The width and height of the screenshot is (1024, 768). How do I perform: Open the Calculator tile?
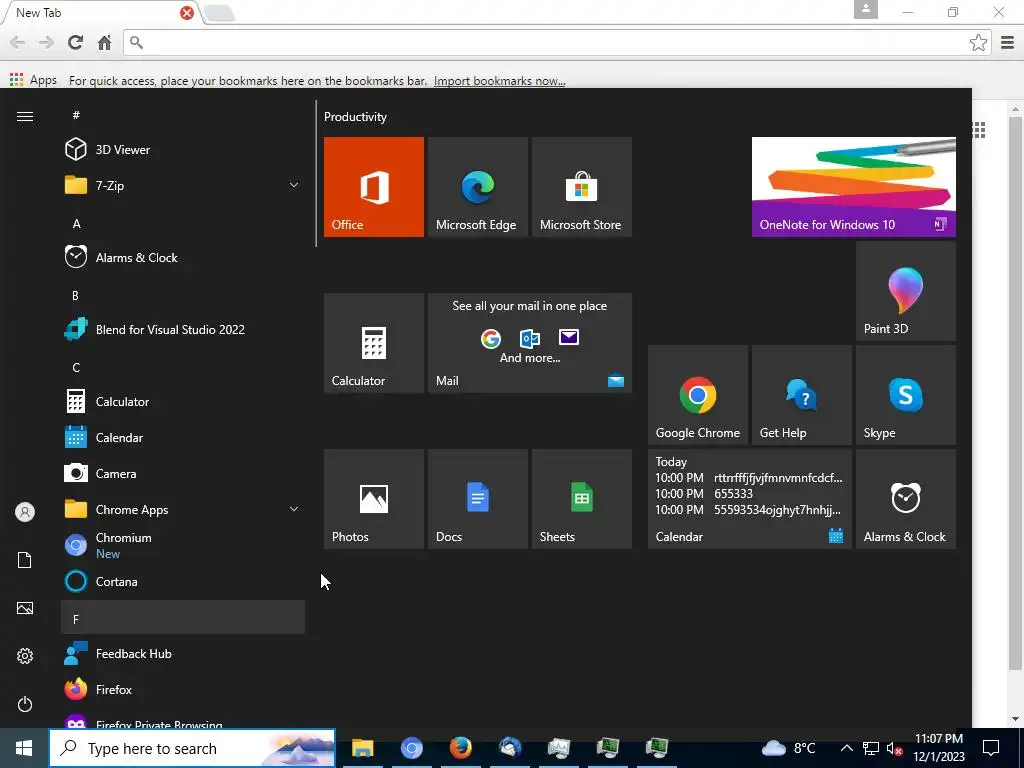tap(374, 343)
